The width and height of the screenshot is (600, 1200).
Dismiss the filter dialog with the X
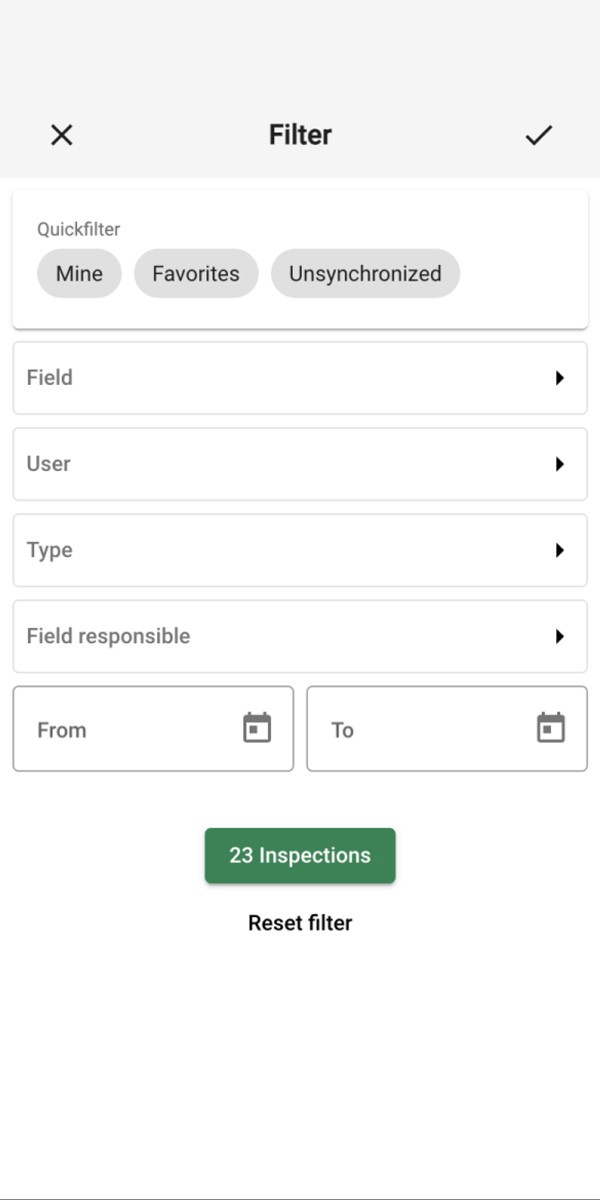point(61,134)
